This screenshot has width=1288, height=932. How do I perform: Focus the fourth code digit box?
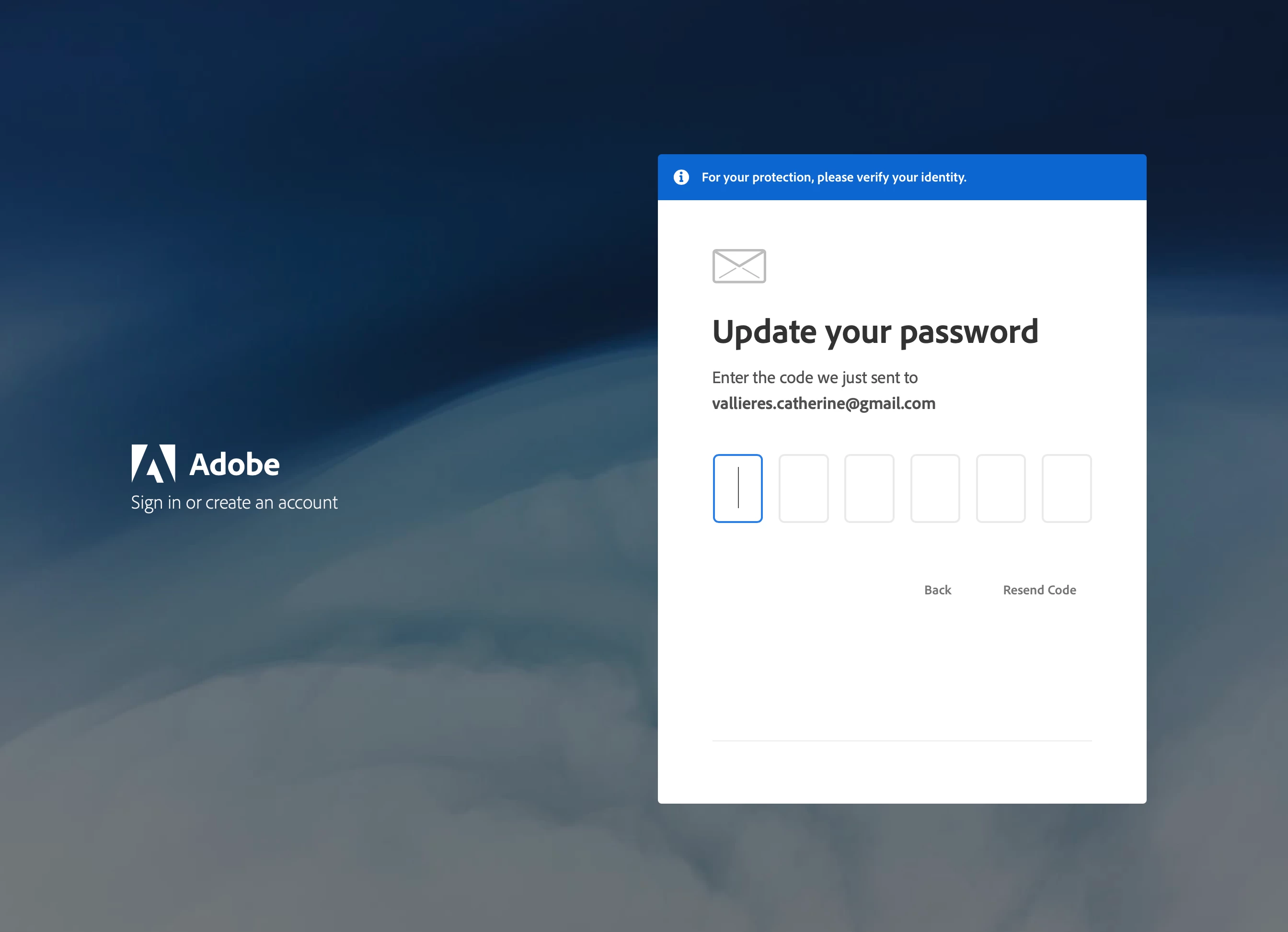935,488
